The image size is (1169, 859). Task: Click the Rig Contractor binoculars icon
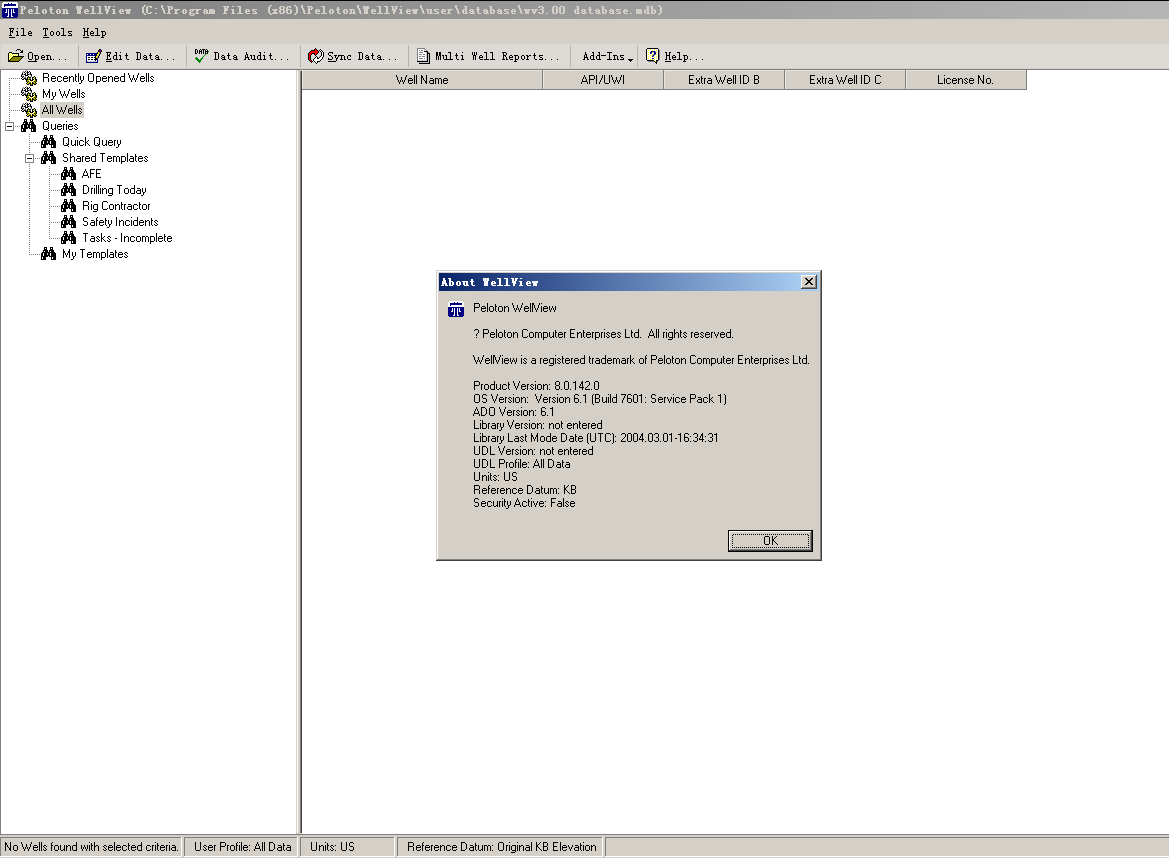pyautogui.click(x=69, y=206)
